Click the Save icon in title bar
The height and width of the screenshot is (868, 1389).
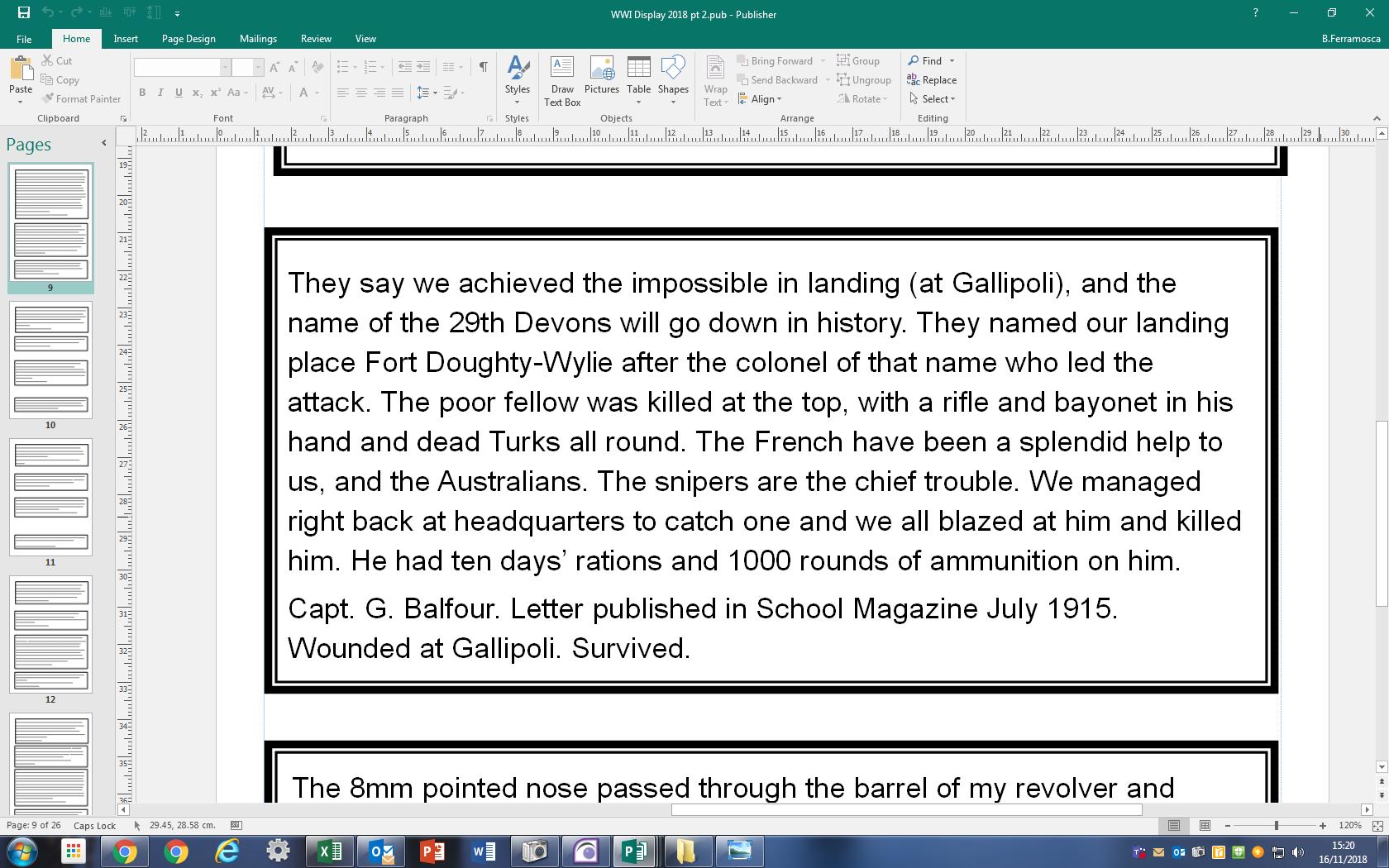(23, 13)
